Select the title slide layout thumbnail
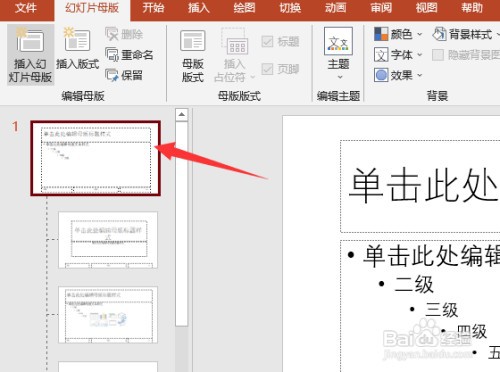Viewport: 500px width, 372px height. click(x=108, y=240)
